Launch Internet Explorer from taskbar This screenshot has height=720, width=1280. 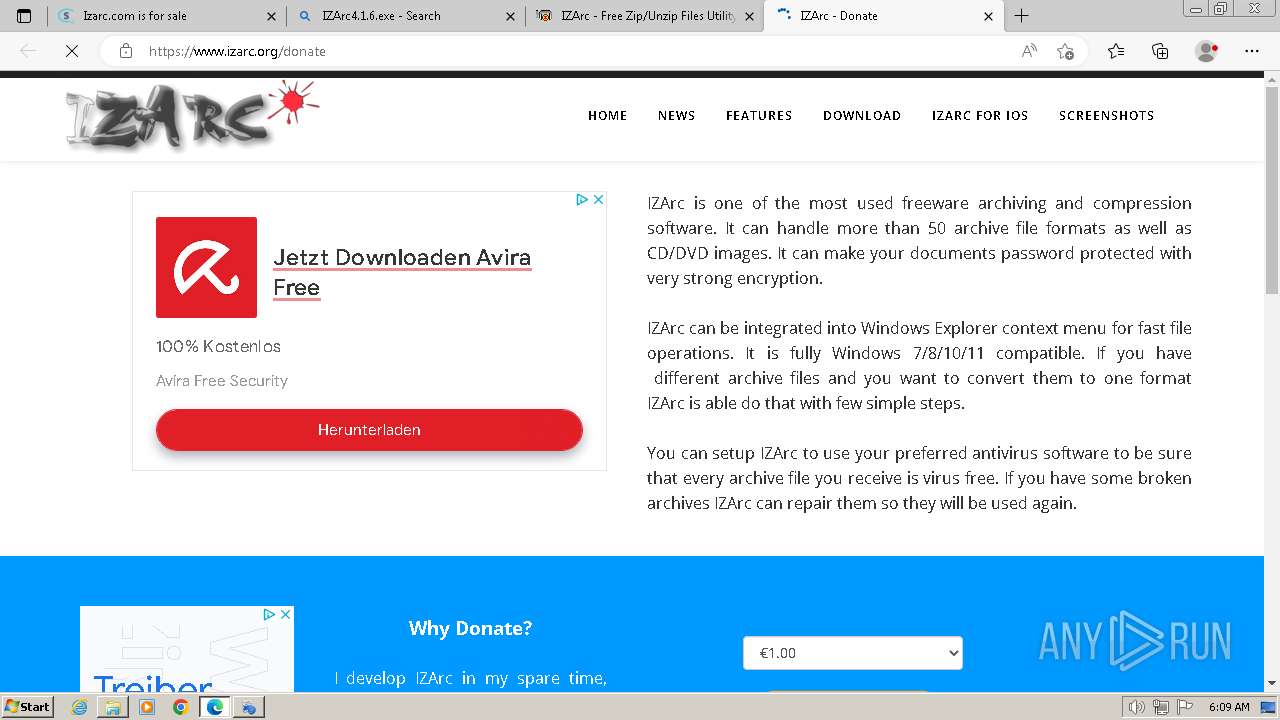79,707
